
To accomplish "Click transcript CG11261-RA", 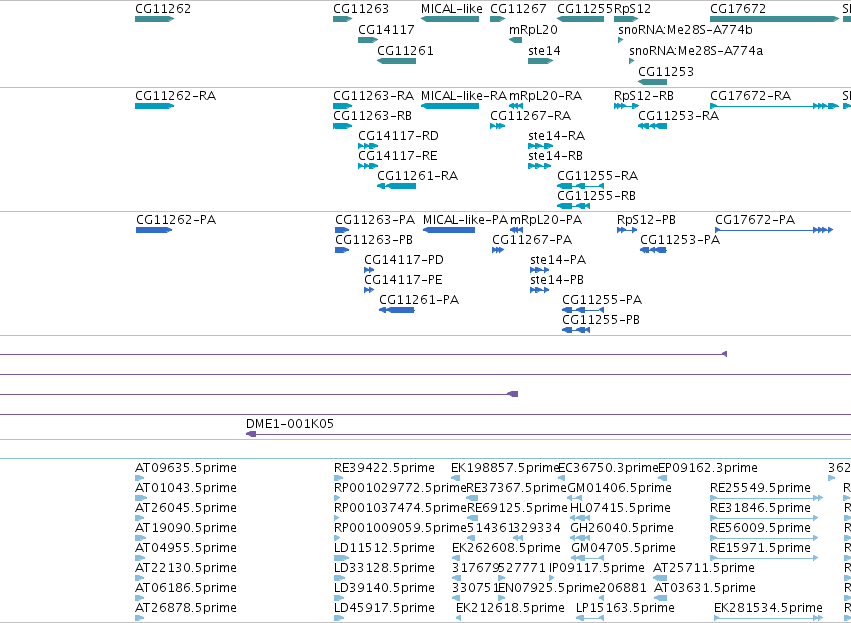I will click(397, 186).
